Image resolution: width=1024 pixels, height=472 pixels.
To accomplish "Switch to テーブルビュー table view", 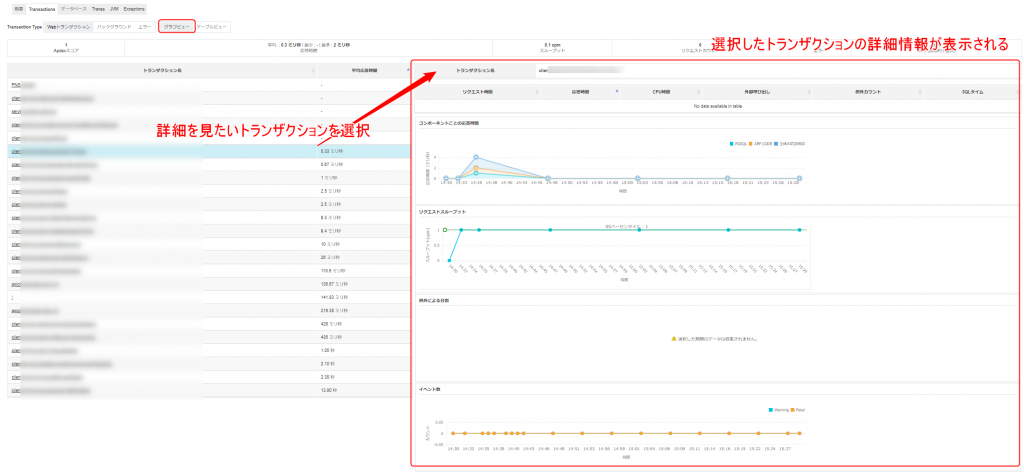I will pyautogui.click(x=211, y=27).
